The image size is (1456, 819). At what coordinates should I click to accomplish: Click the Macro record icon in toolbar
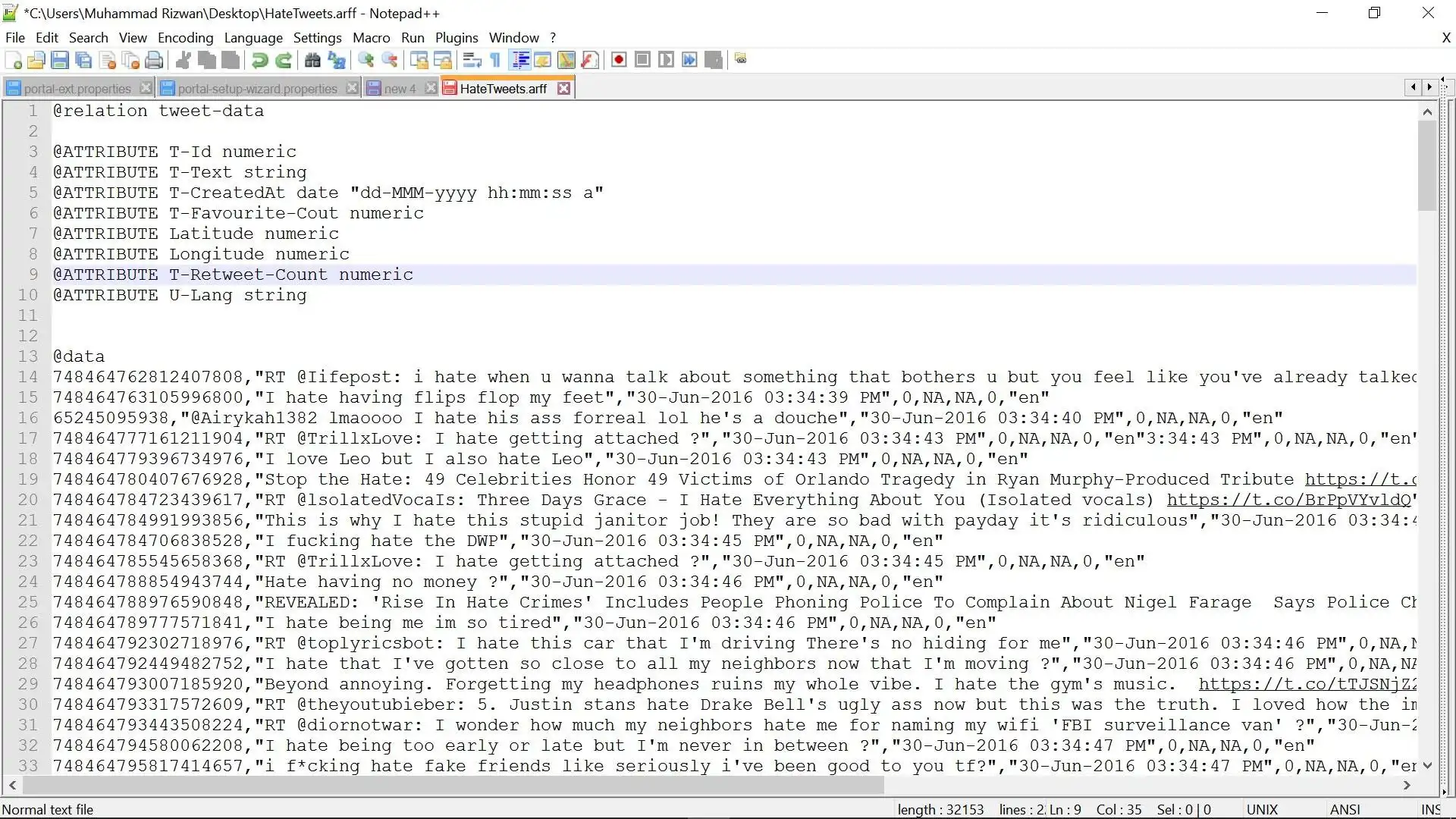point(618,60)
